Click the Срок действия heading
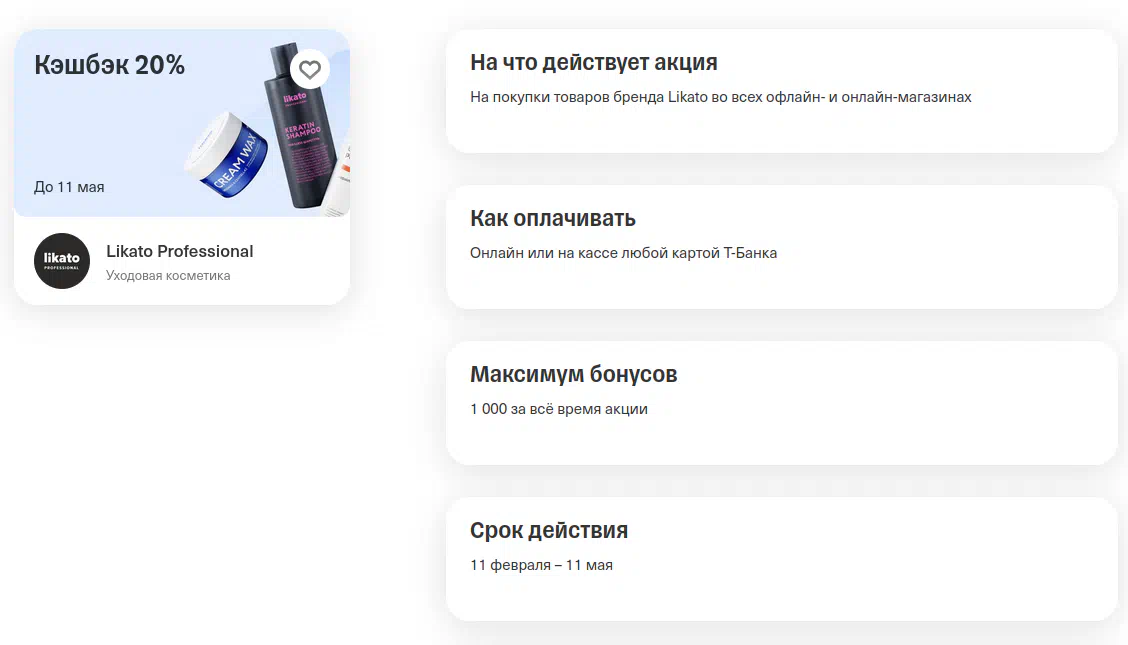 click(549, 530)
